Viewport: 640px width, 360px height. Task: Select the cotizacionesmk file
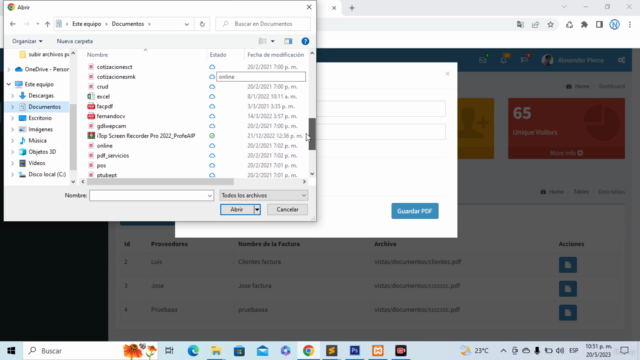pos(116,77)
